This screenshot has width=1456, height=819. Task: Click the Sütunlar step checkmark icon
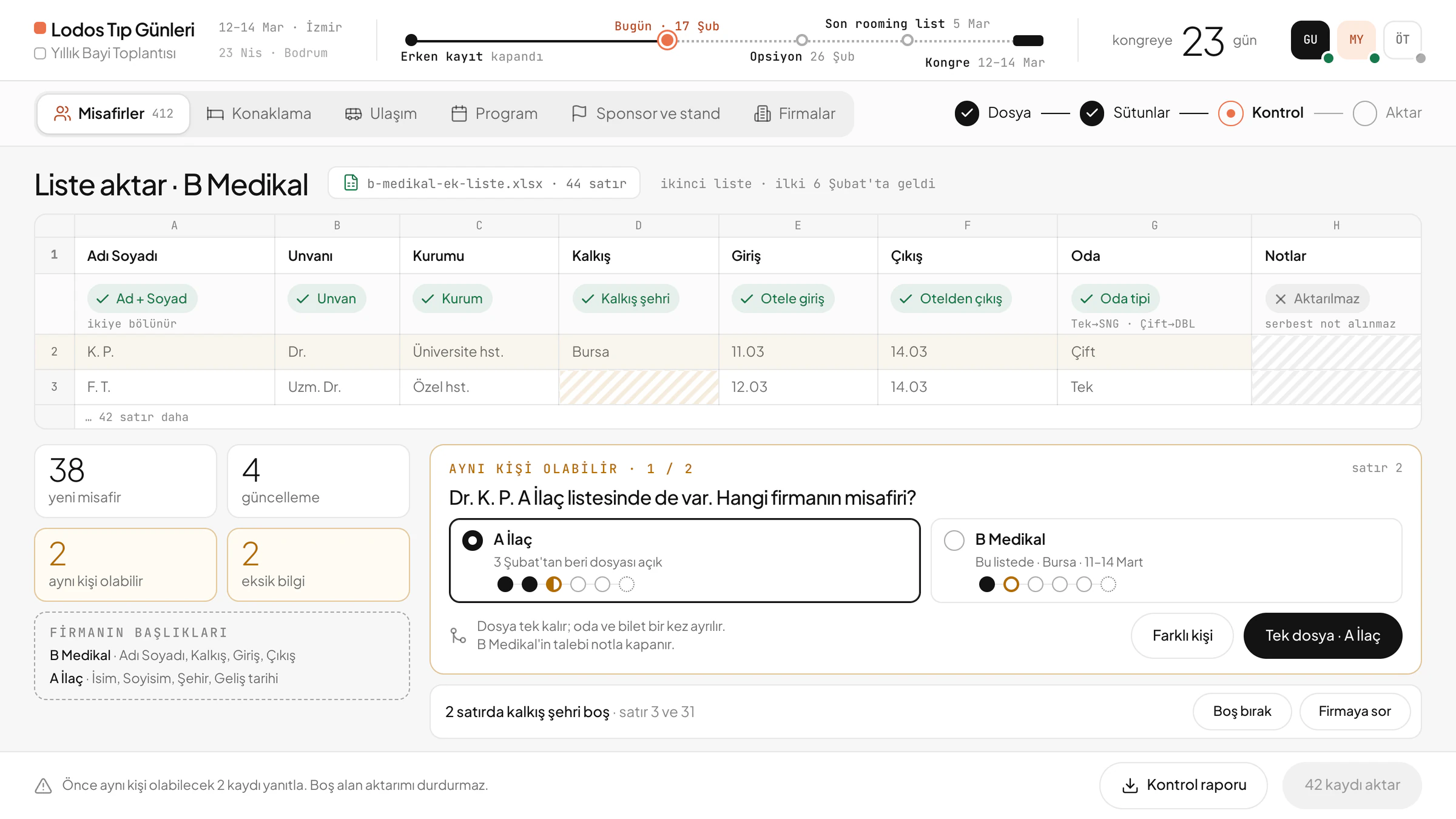coord(1092,113)
